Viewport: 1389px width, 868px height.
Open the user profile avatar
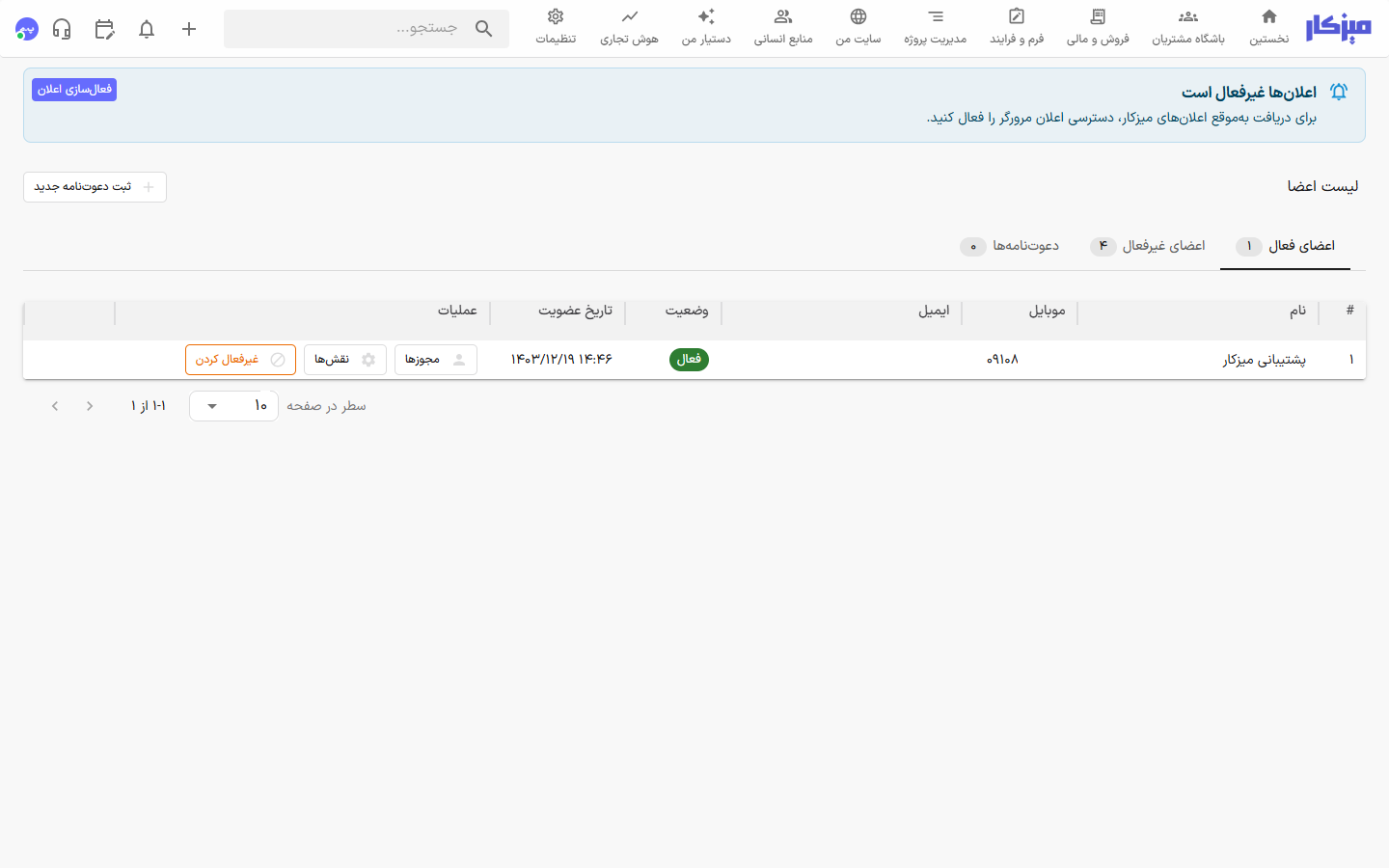pyautogui.click(x=27, y=29)
